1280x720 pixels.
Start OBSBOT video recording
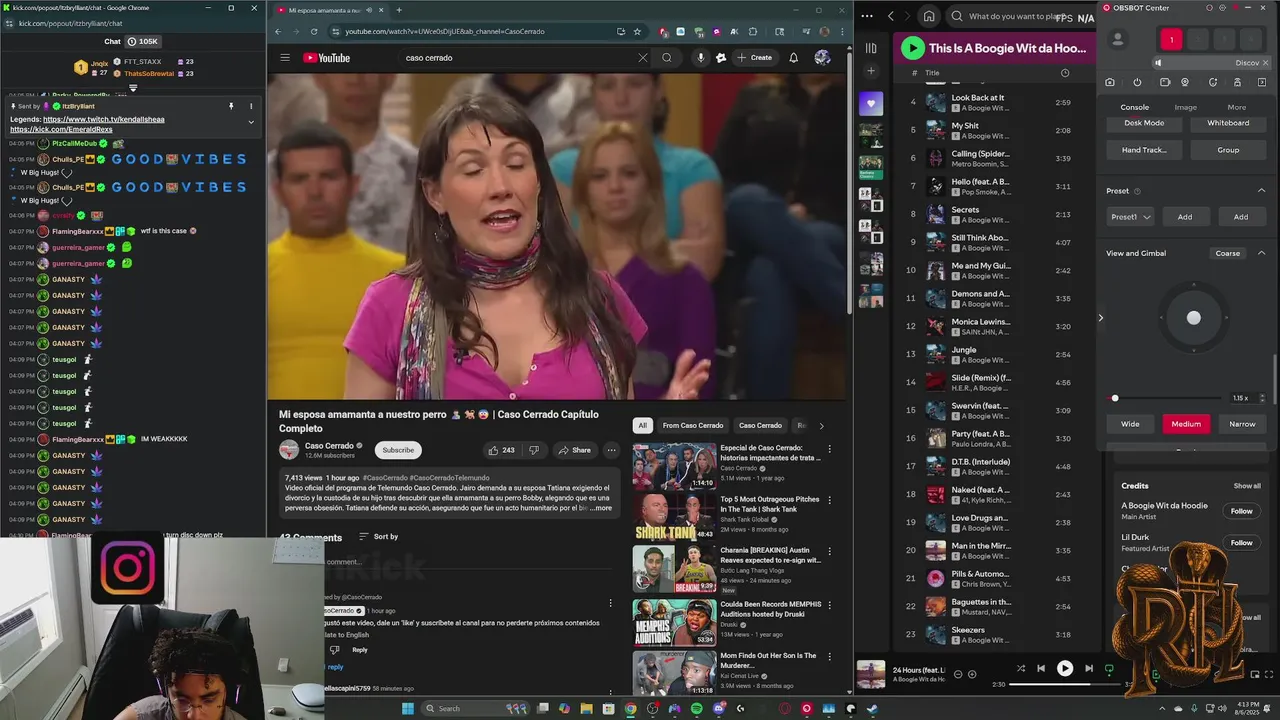[x=1164, y=82]
